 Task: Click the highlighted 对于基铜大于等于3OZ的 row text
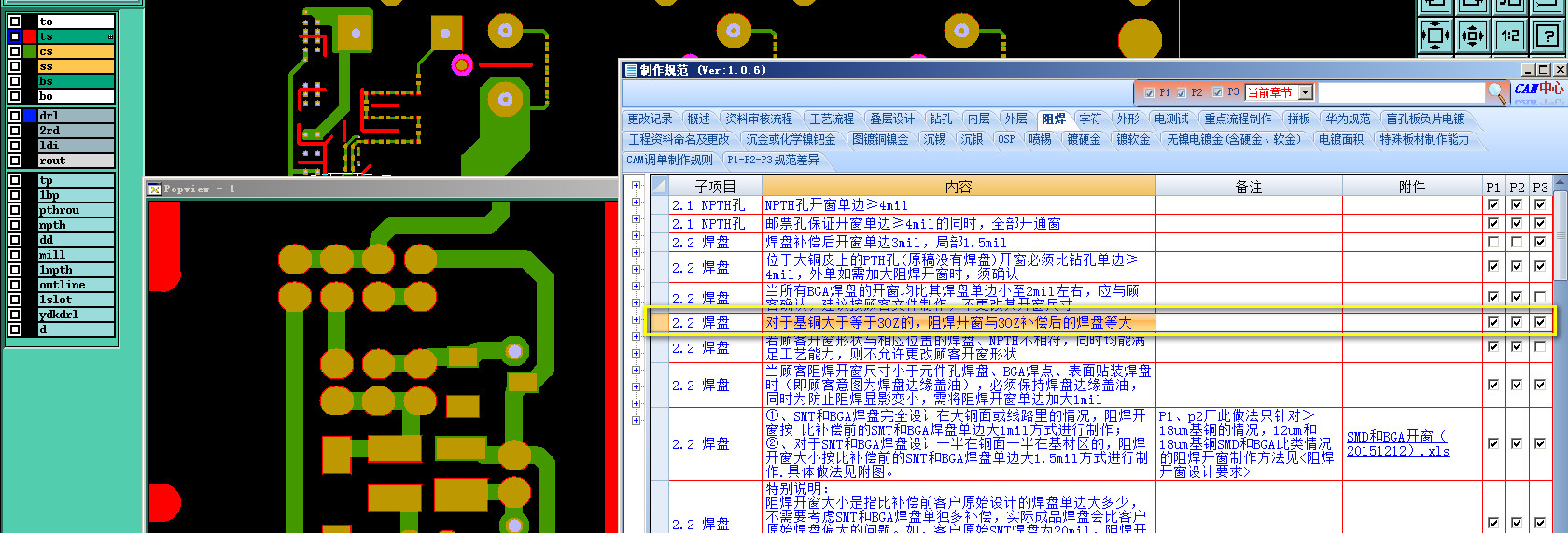(x=948, y=322)
